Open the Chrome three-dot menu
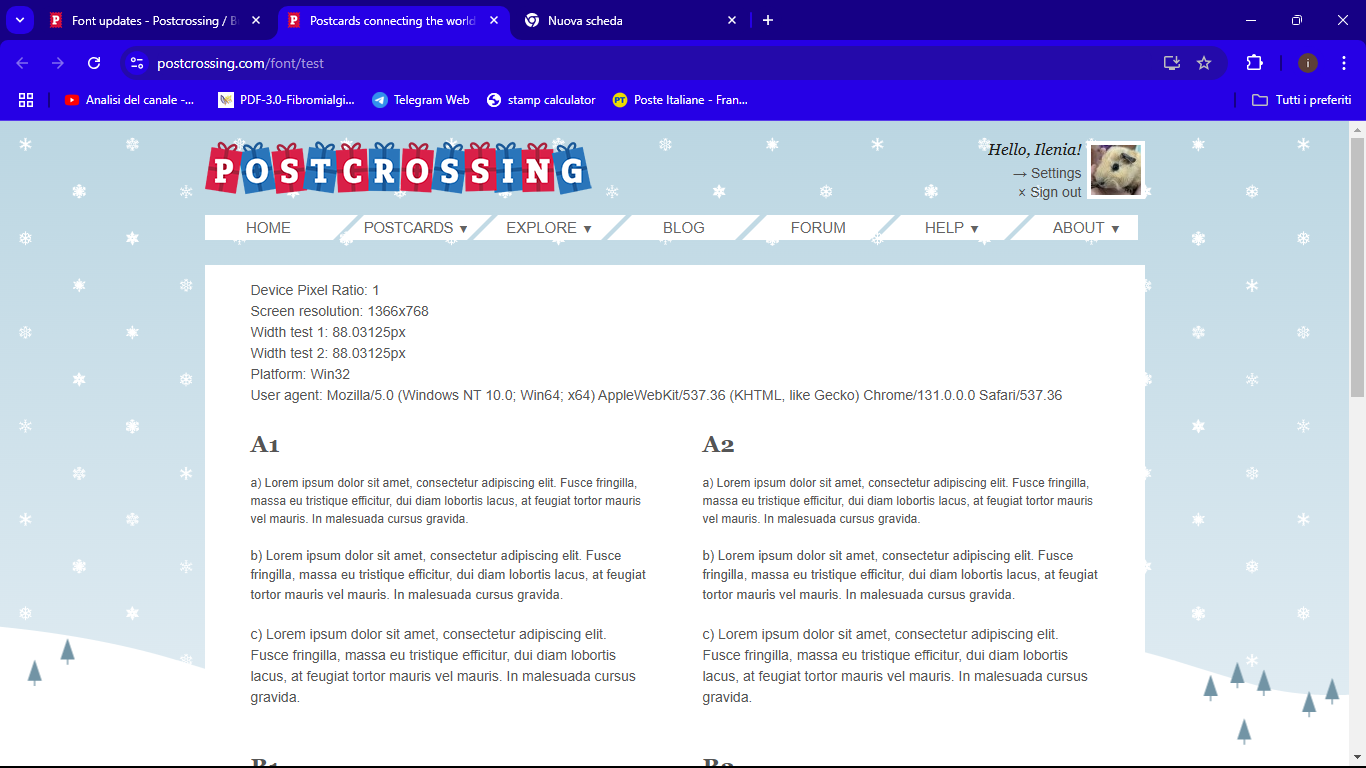Screen dimensions: 1366x768 click(1344, 63)
